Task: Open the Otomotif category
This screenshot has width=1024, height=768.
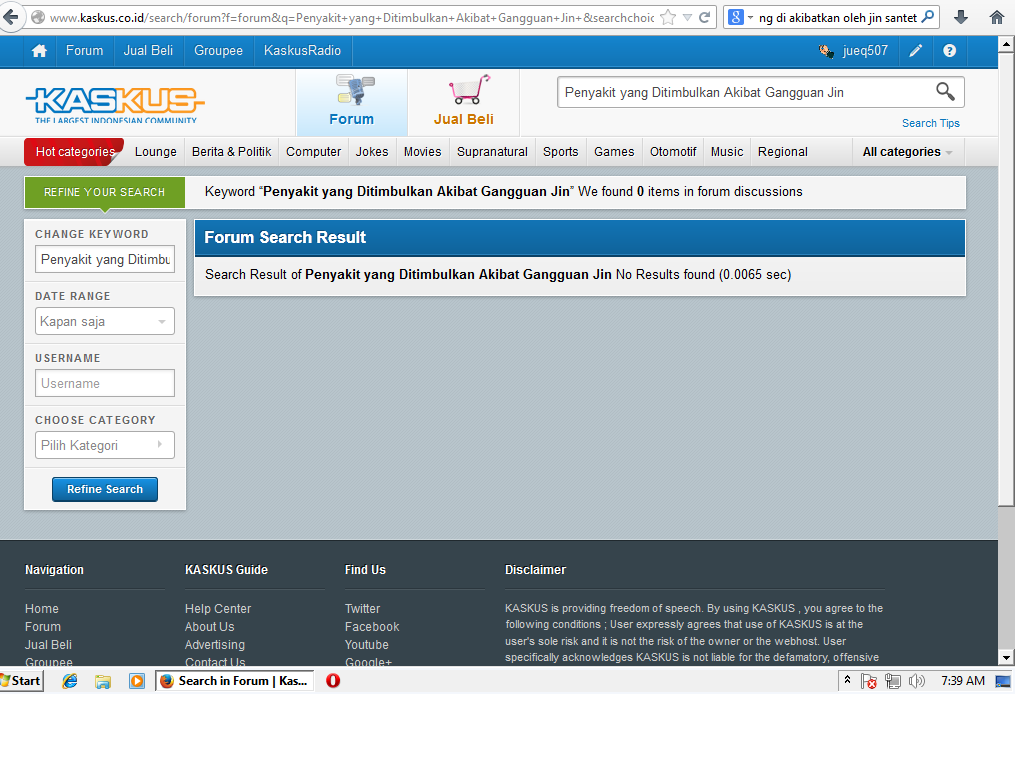Action: pos(673,152)
